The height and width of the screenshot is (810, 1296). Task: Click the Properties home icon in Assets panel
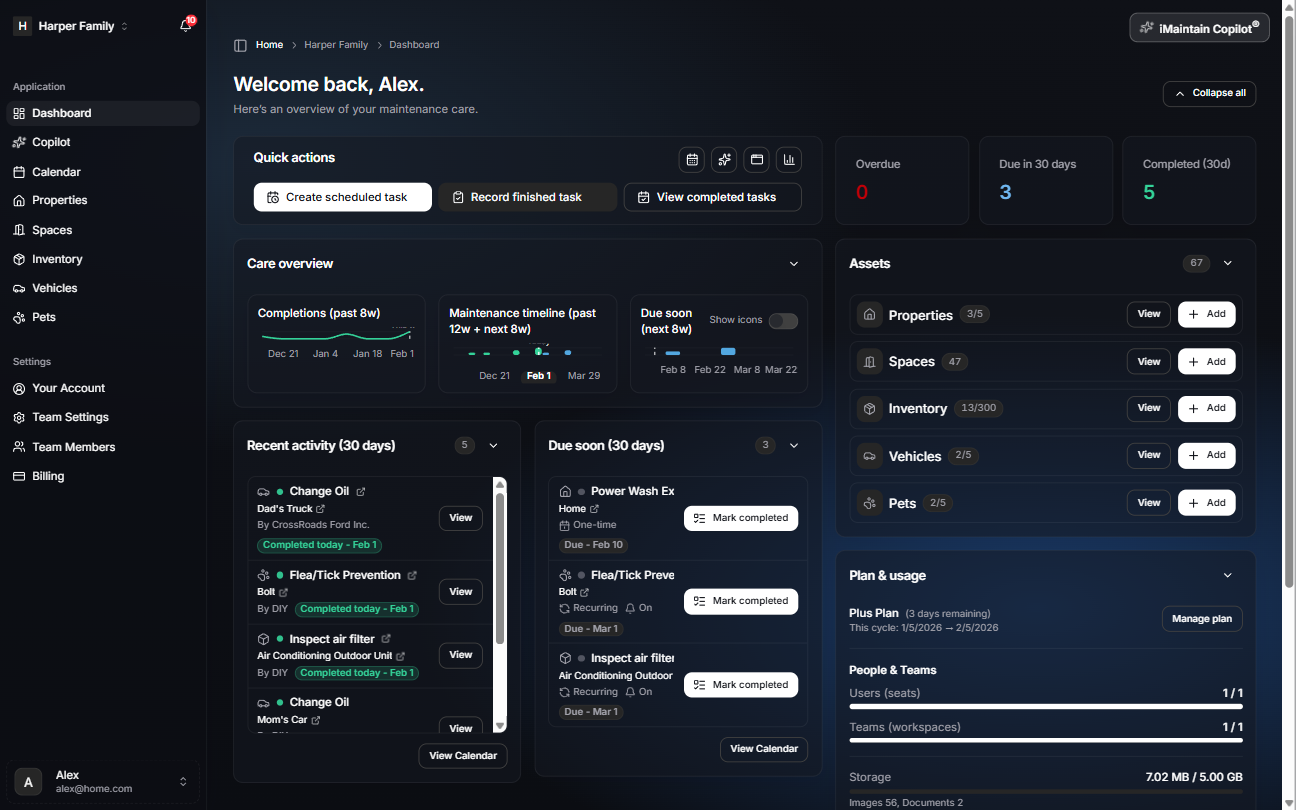tap(869, 314)
